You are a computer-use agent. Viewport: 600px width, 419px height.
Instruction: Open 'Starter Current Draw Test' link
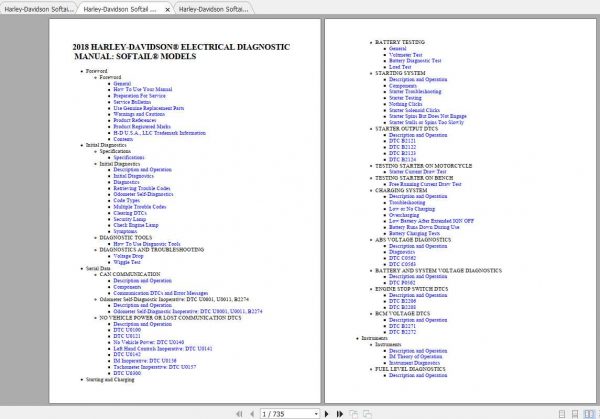pyautogui.click(x=418, y=172)
